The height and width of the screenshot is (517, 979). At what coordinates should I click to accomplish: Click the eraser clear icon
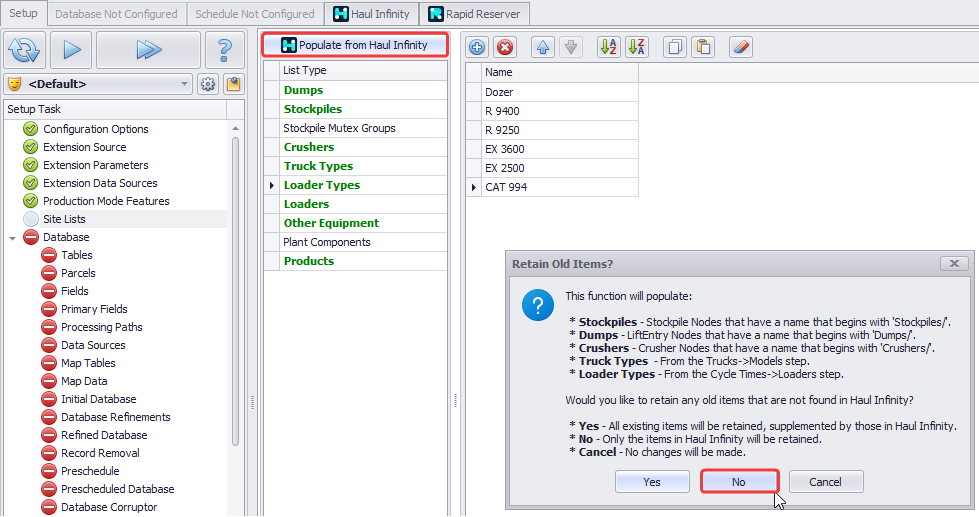point(740,47)
